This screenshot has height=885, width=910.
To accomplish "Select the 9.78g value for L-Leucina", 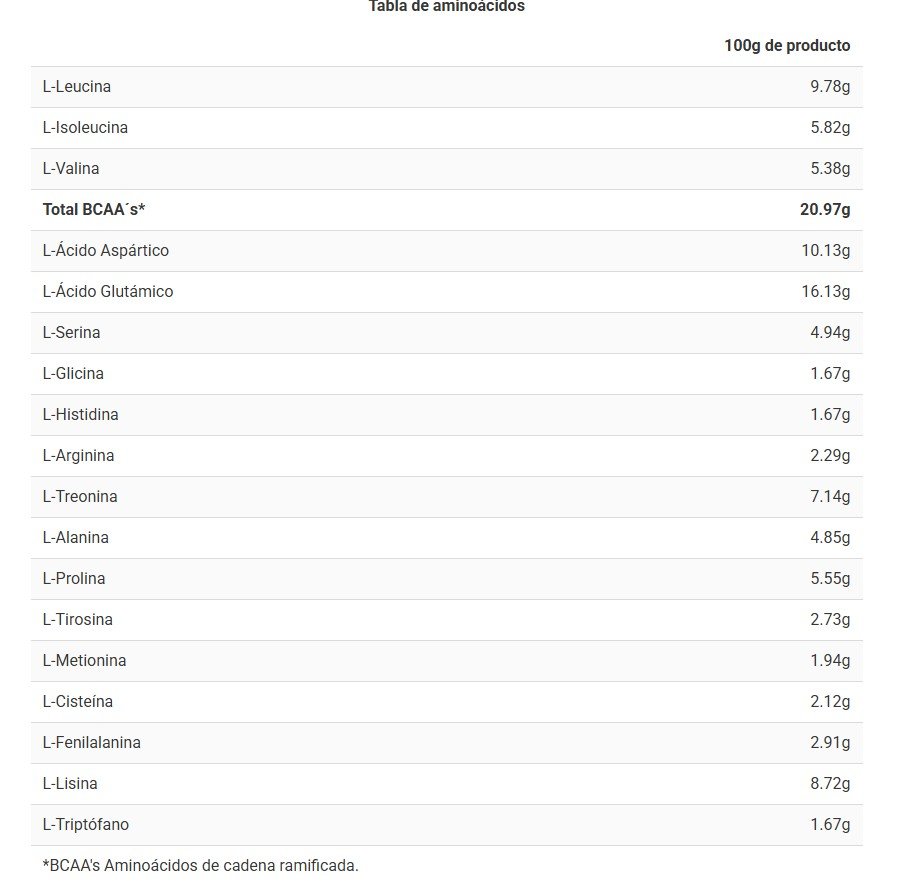I will coord(830,87).
